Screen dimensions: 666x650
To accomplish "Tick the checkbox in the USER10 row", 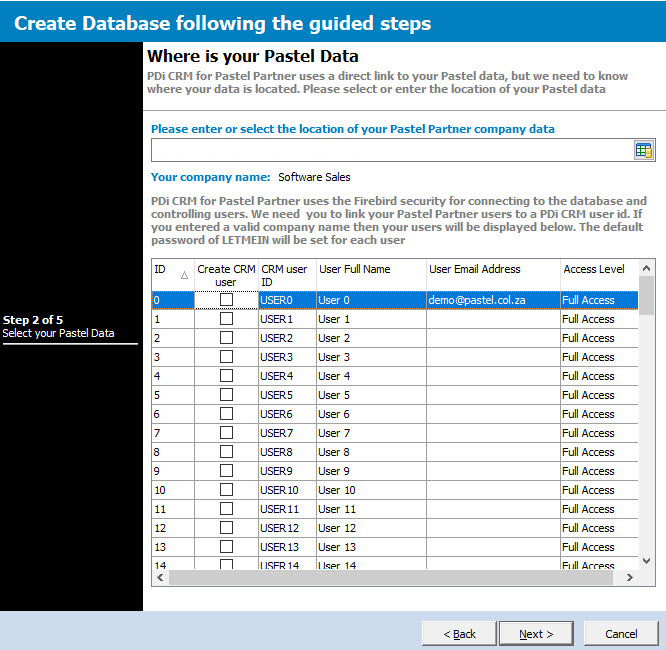I will [x=226, y=489].
